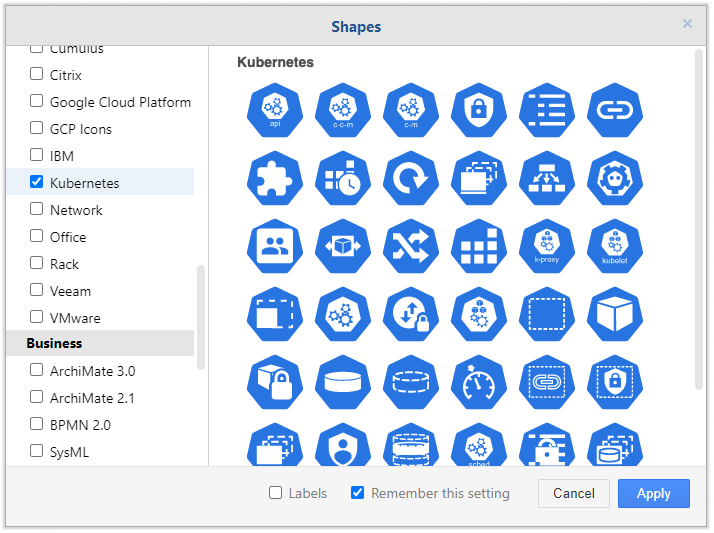Click the Cancel button
714x533 pixels.
point(574,493)
